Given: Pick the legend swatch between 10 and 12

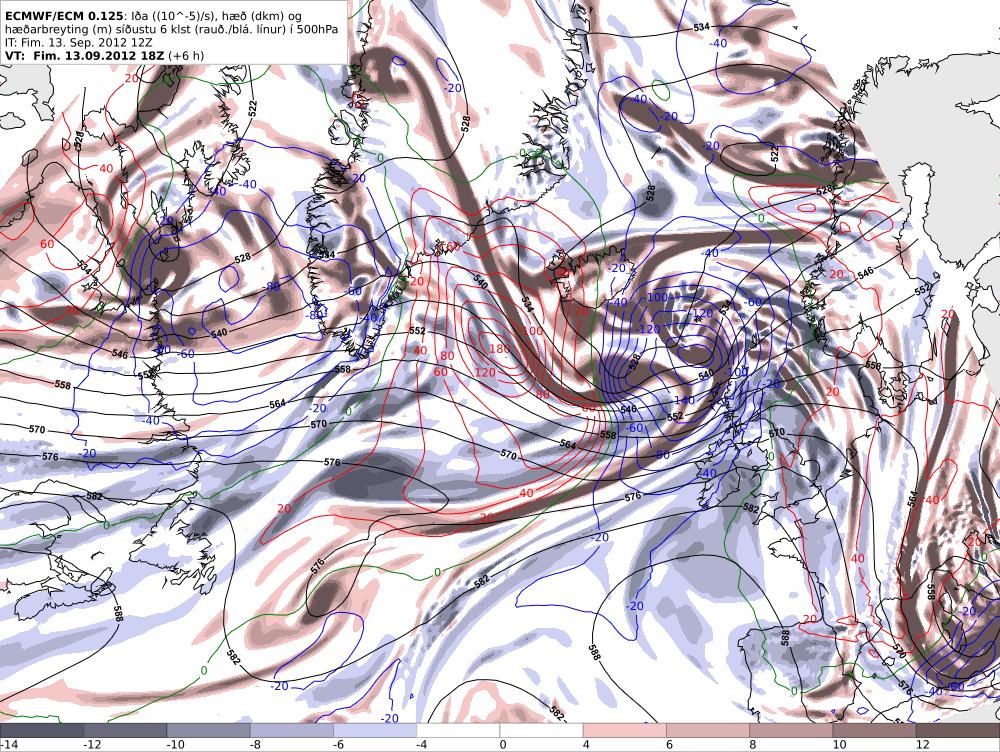Looking at the screenshot, I should tap(874, 730).
